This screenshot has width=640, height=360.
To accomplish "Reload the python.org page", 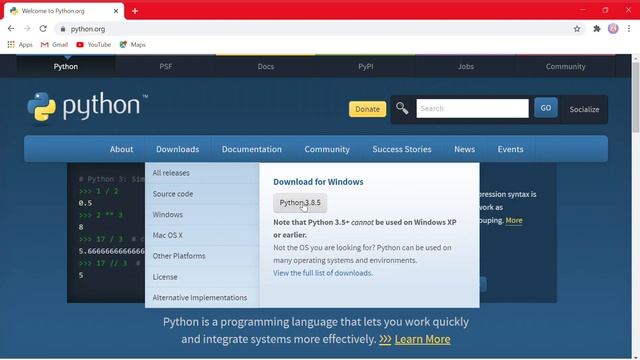I will (43, 29).
